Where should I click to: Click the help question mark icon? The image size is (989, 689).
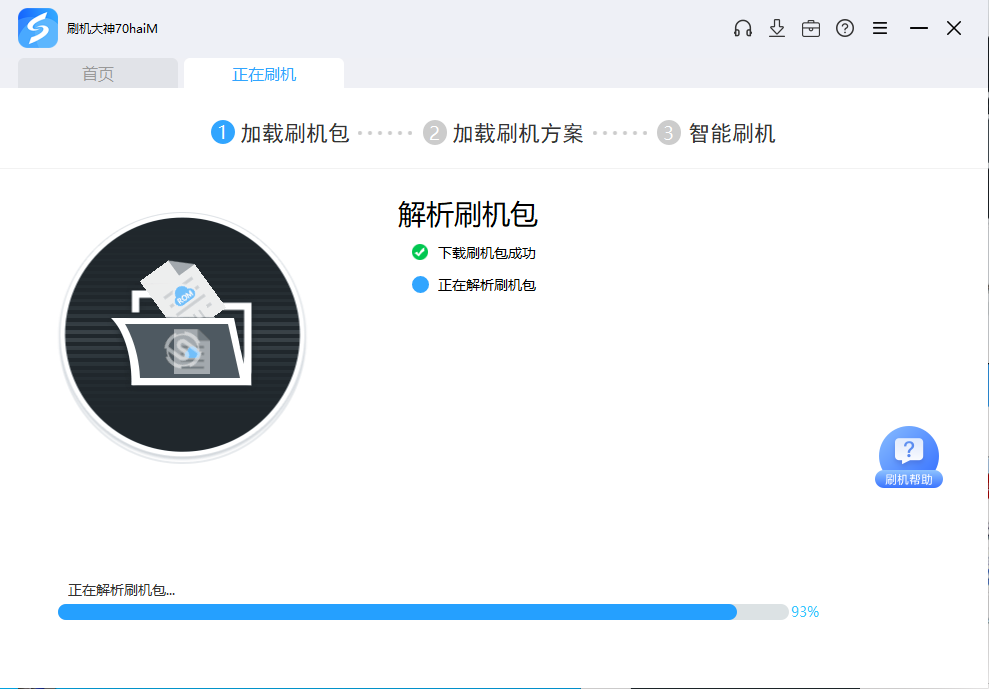[845, 29]
